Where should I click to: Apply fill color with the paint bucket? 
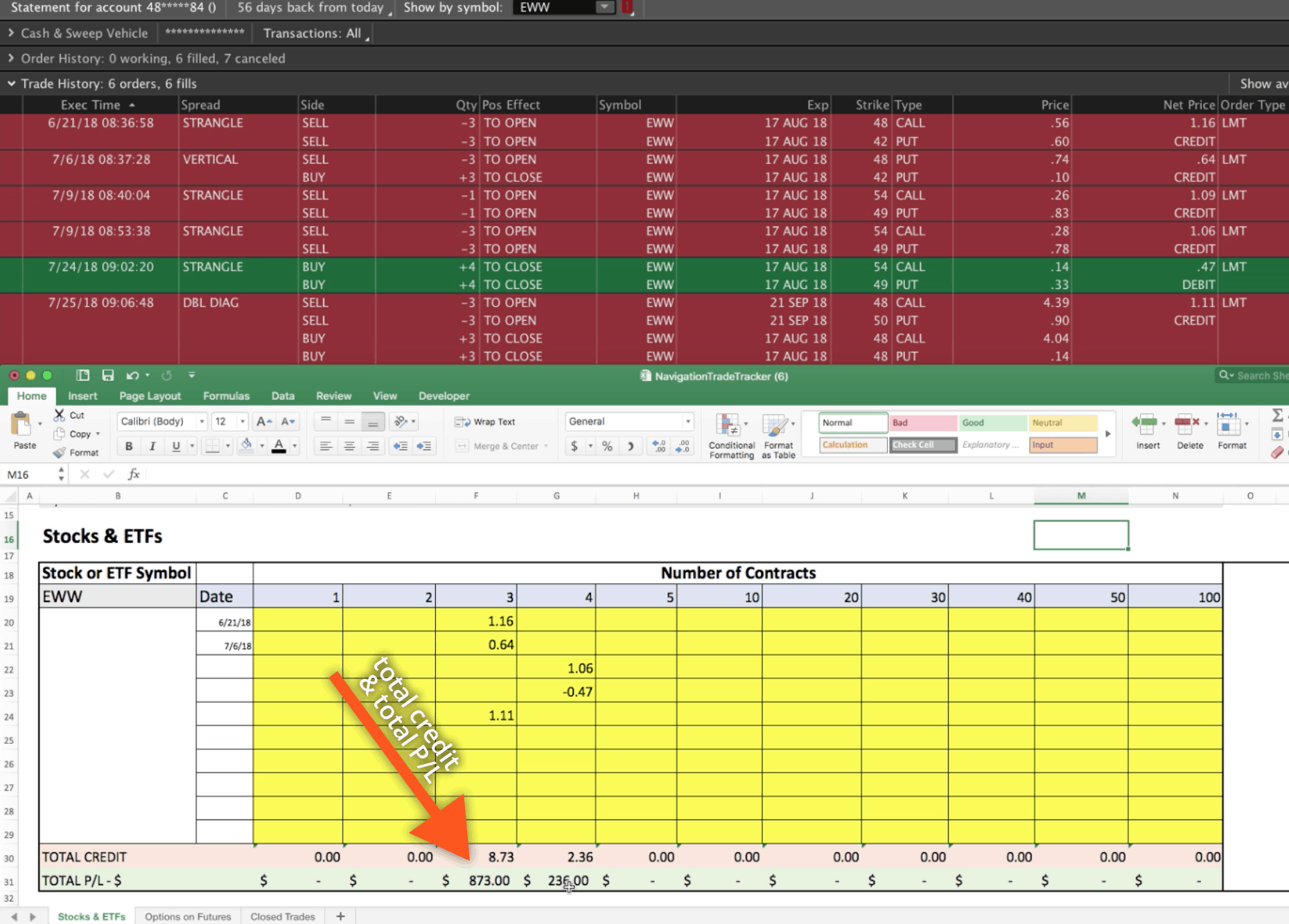(x=246, y=446)
